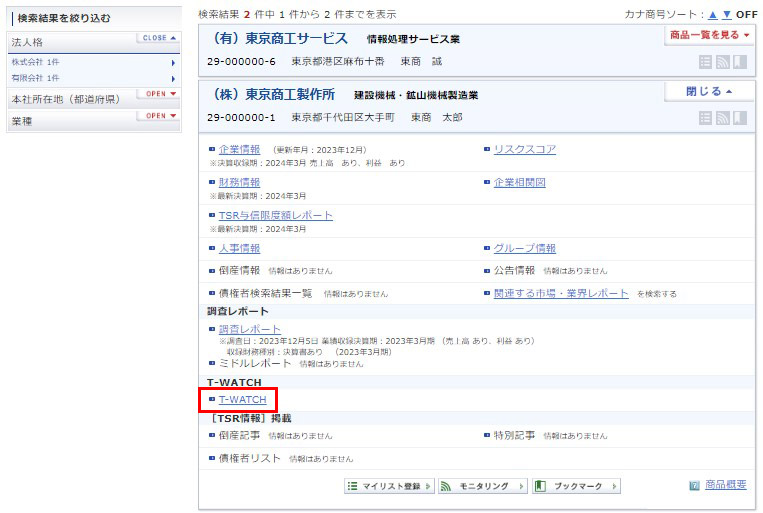The width and height of the screenshot is (763, 513).
Task: Open 商品一覧を見る for 東京商工サービス
Action: click(709, 35)
